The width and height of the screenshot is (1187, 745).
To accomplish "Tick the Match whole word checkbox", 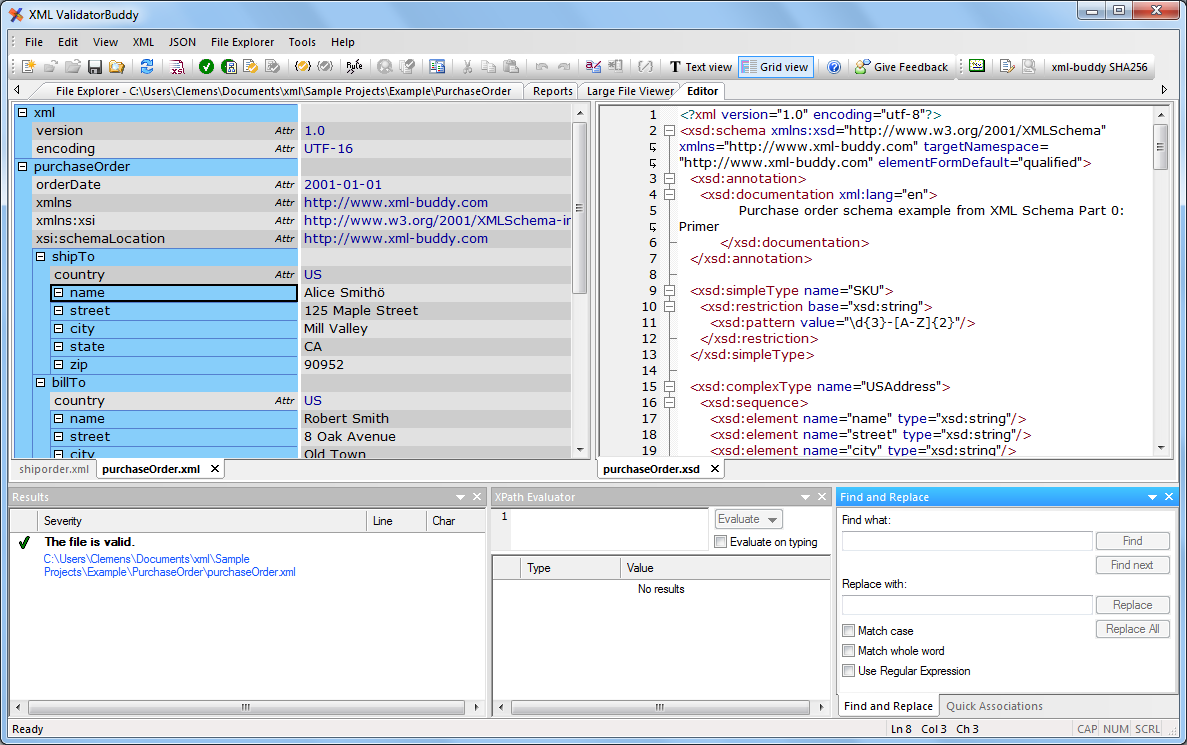I will coord(849,650).
